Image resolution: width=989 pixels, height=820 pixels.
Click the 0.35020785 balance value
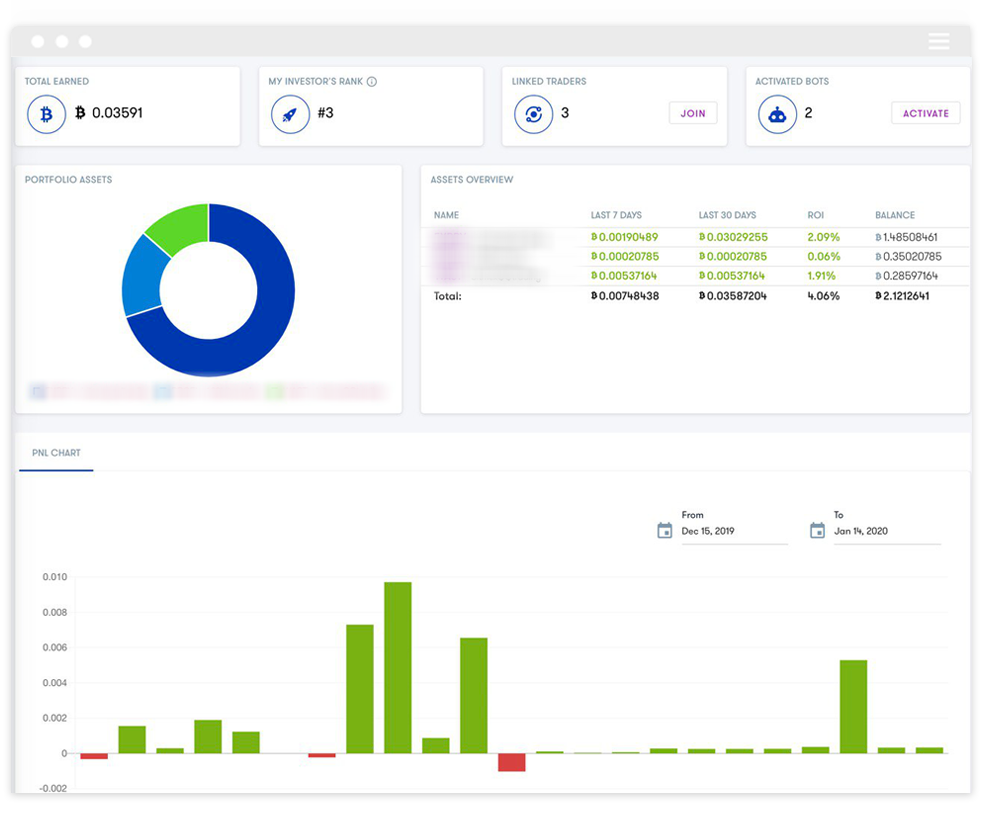tap(908, 257)
